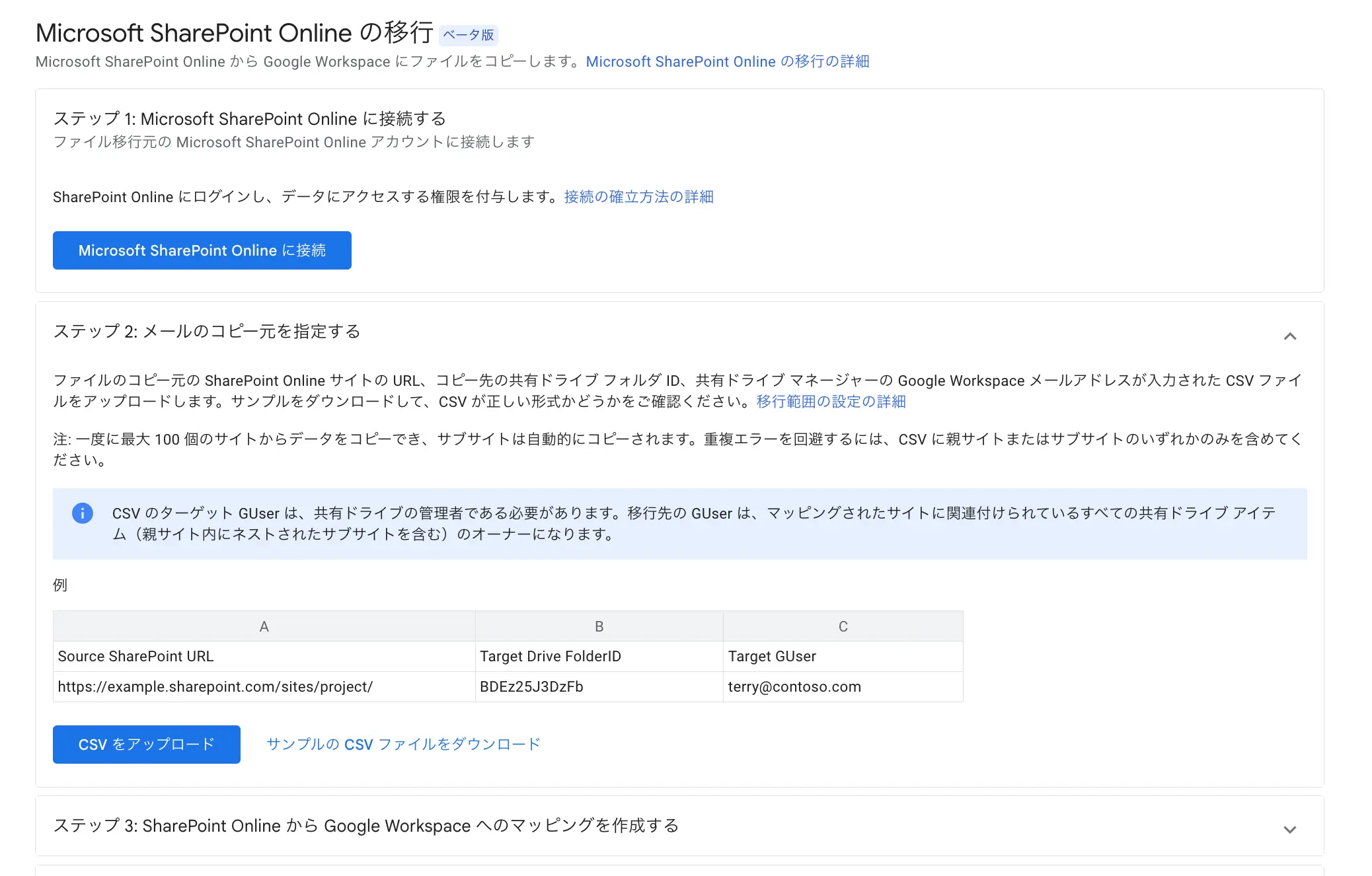
Task: Collapse the ステップ 2 section chevron
Action: [1290, 336]
